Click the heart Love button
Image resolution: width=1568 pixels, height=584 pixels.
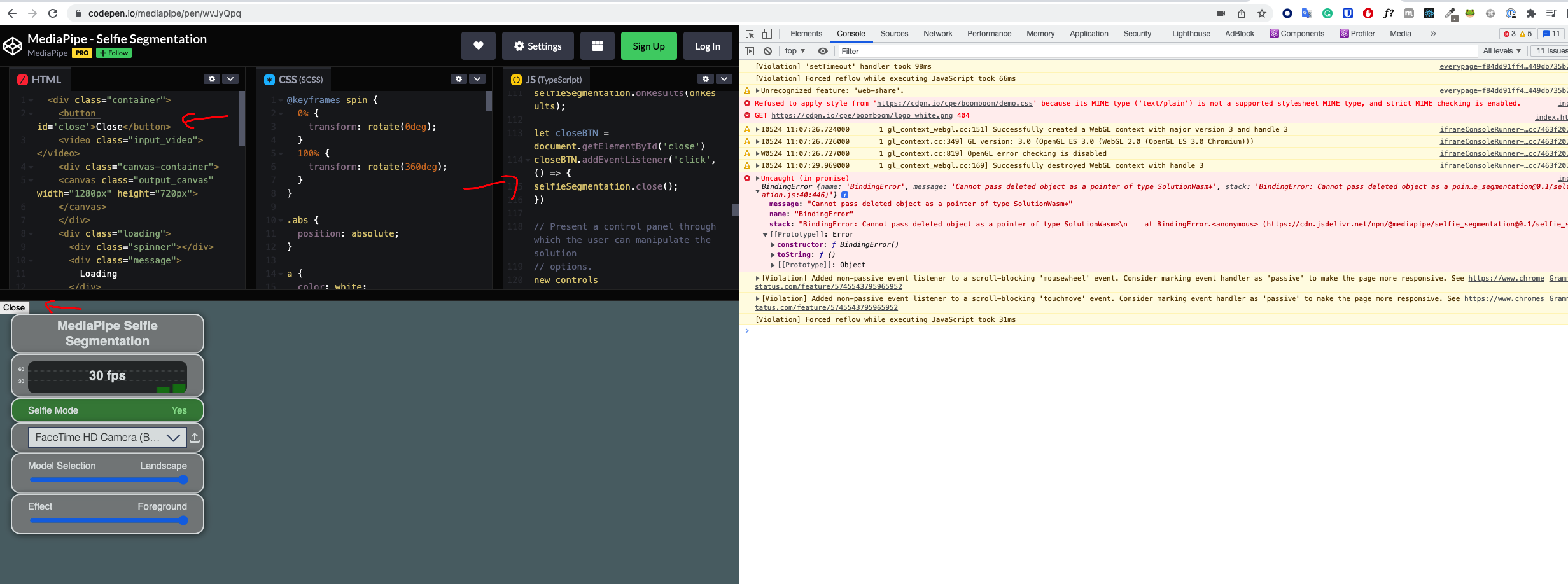478,46
